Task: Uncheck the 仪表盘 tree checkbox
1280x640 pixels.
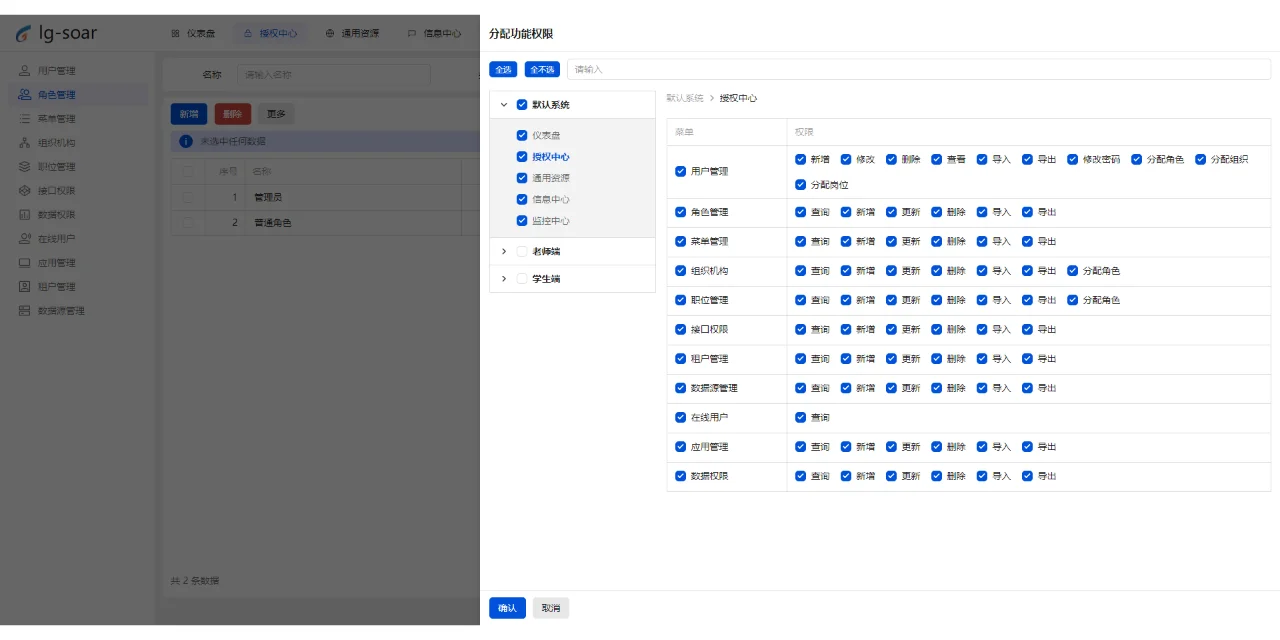Action: [x=522, y=135]
